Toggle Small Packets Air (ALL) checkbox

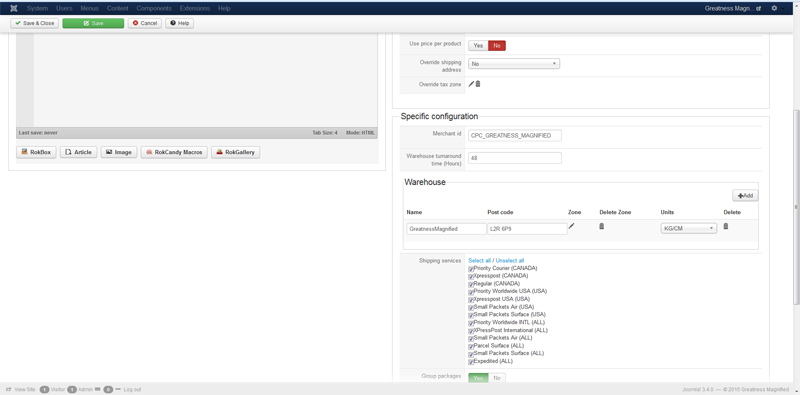click(x=471, y=338)
